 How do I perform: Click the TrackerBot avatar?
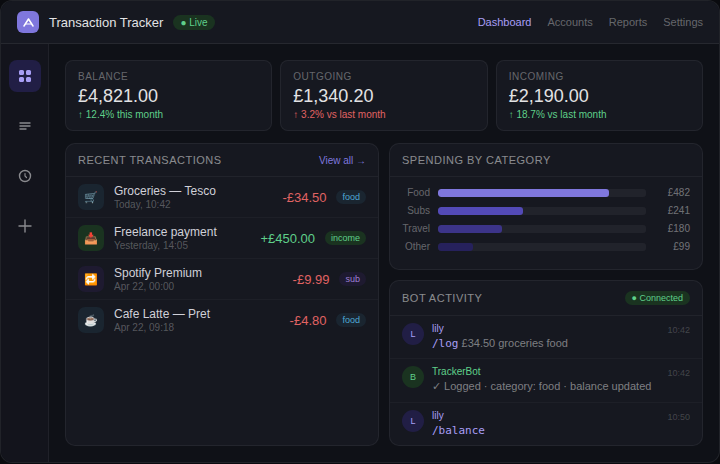coord(413,377)
